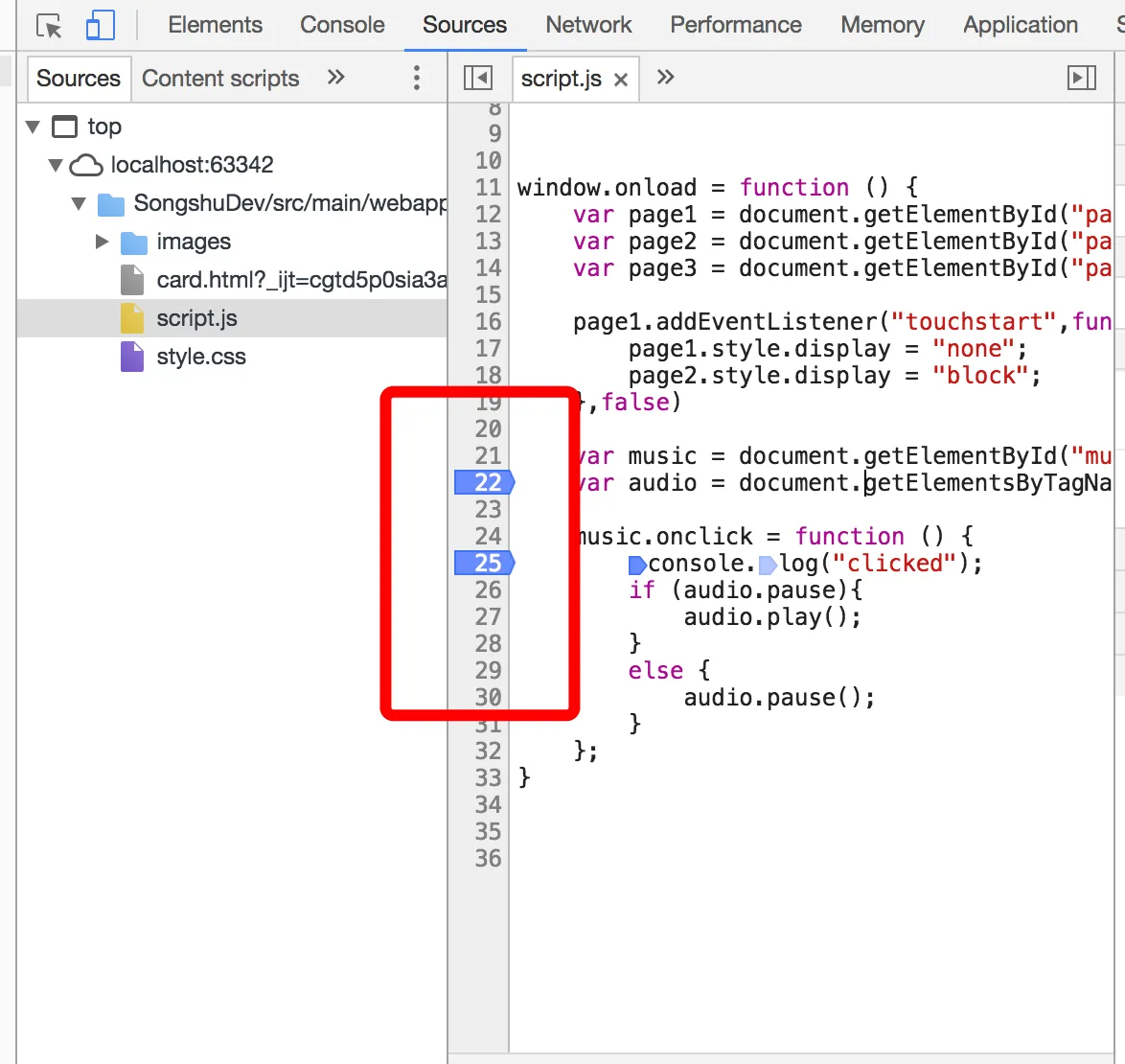Collapse the localhost:63342 tree node
Screen dimensions: 1125x1064
tap(56, 165)
